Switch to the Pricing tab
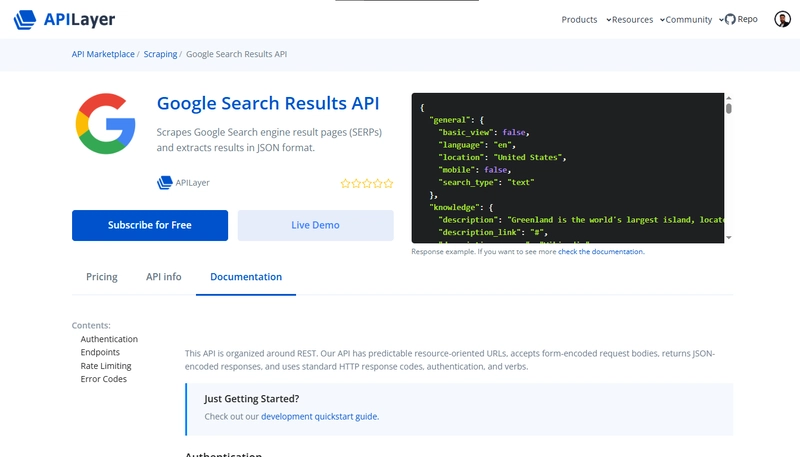Image resolution: width=800 pixels, height=457 pixels. (102, 276)
